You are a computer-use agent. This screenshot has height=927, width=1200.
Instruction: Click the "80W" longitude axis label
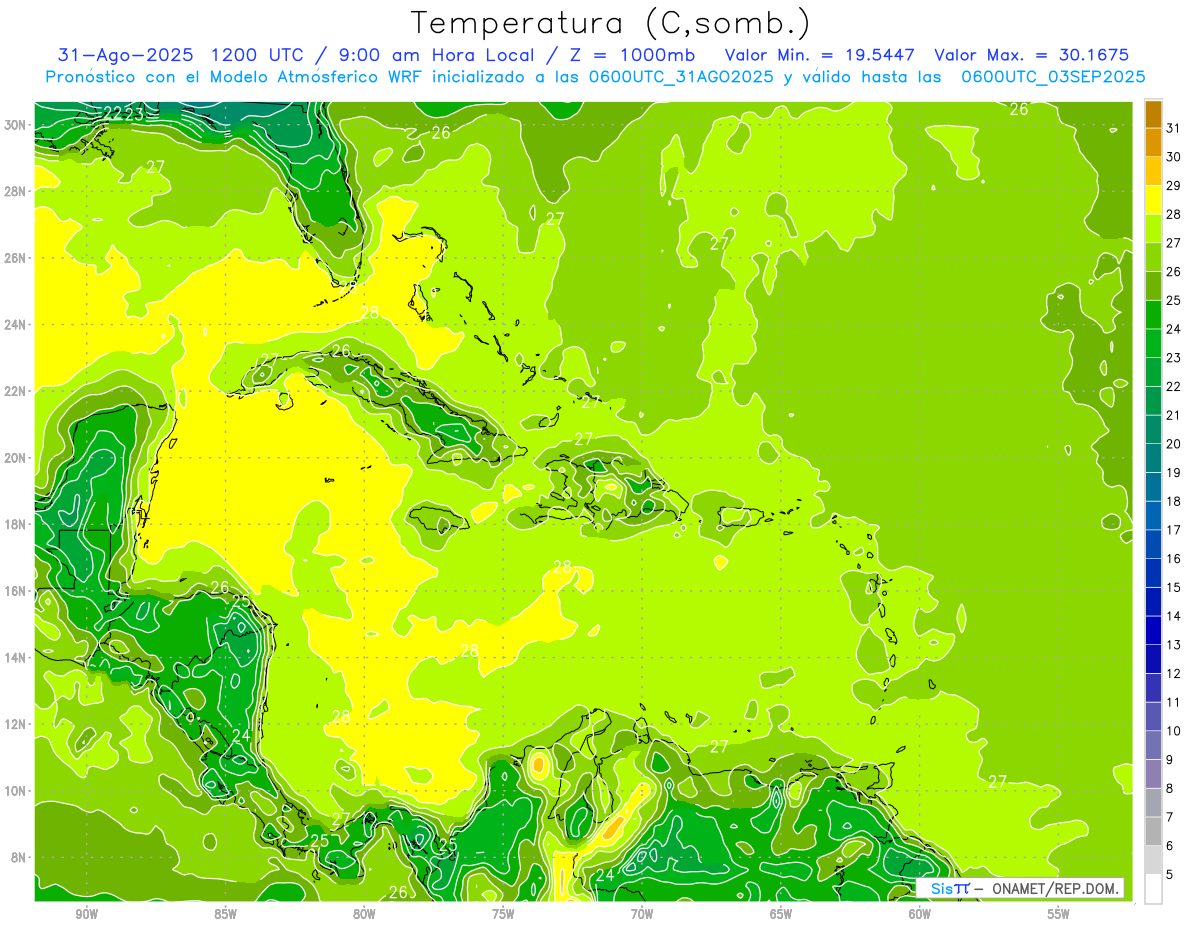(x=364, y=914)
